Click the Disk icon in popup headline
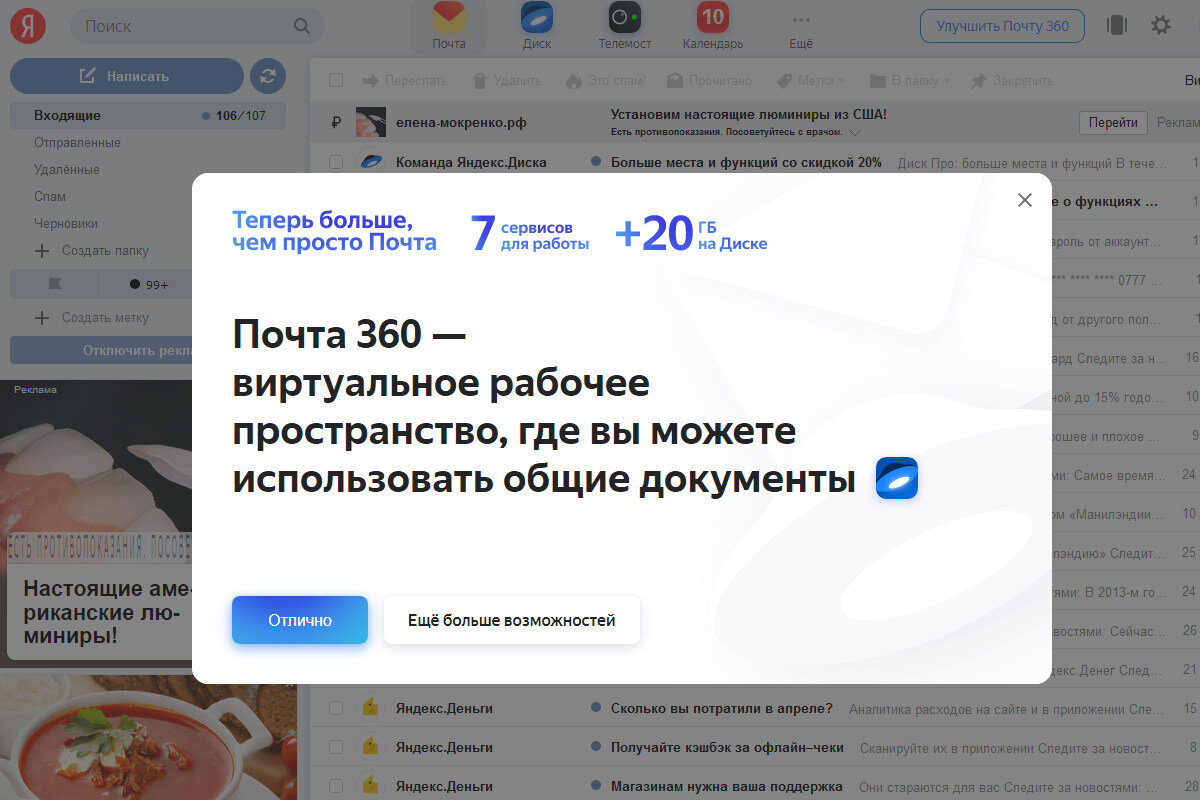 pos(897,478)
